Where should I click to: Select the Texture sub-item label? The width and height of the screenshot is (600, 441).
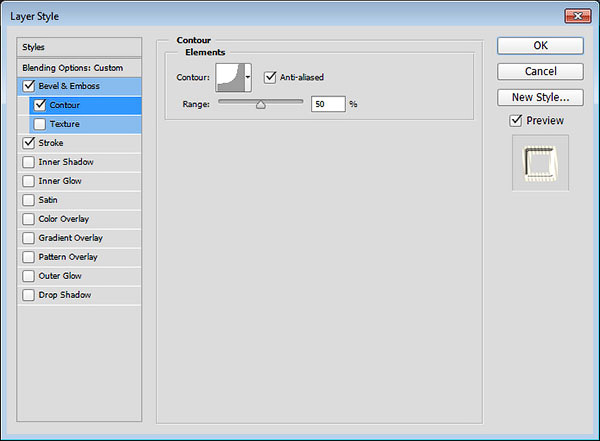point(65,124)
